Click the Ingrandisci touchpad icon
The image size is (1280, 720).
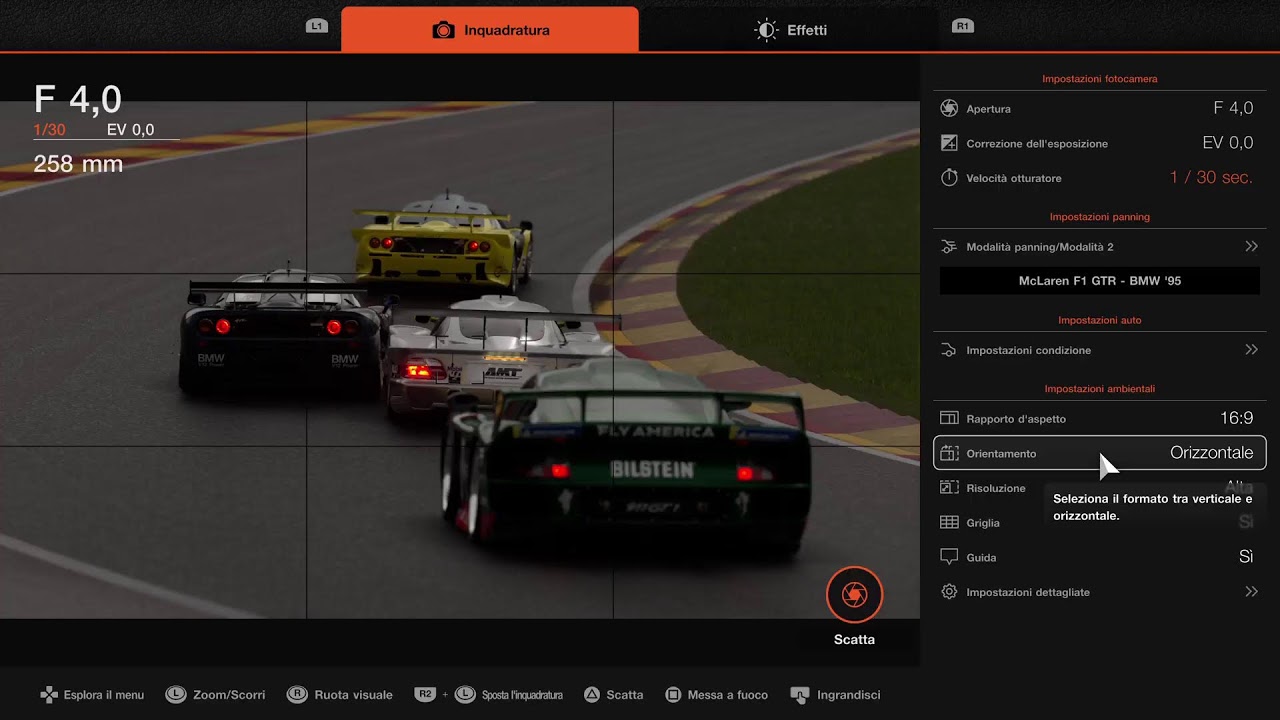pyautogui.click(x=799, y=694)
